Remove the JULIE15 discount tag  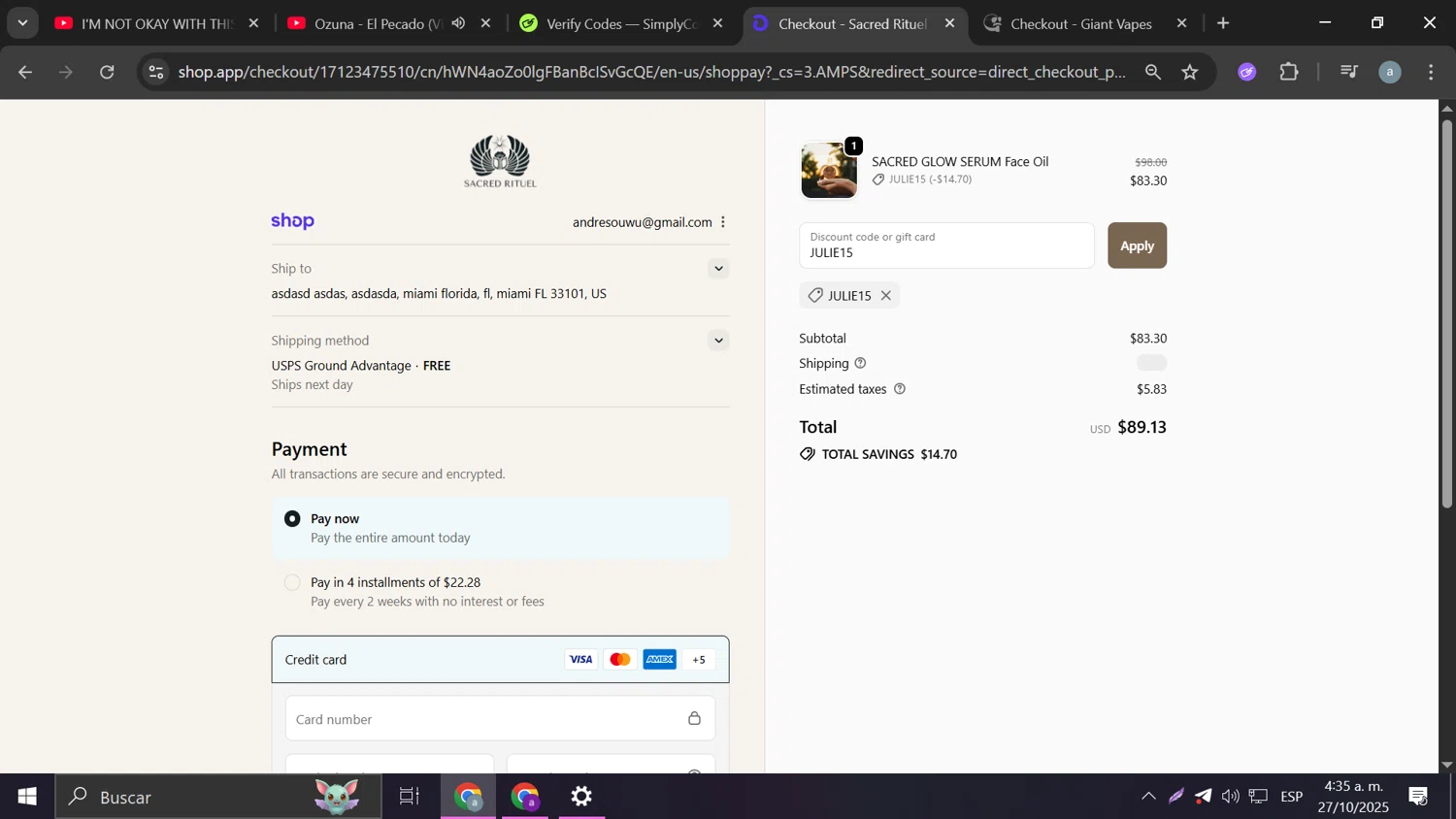(x=885, y=296)
